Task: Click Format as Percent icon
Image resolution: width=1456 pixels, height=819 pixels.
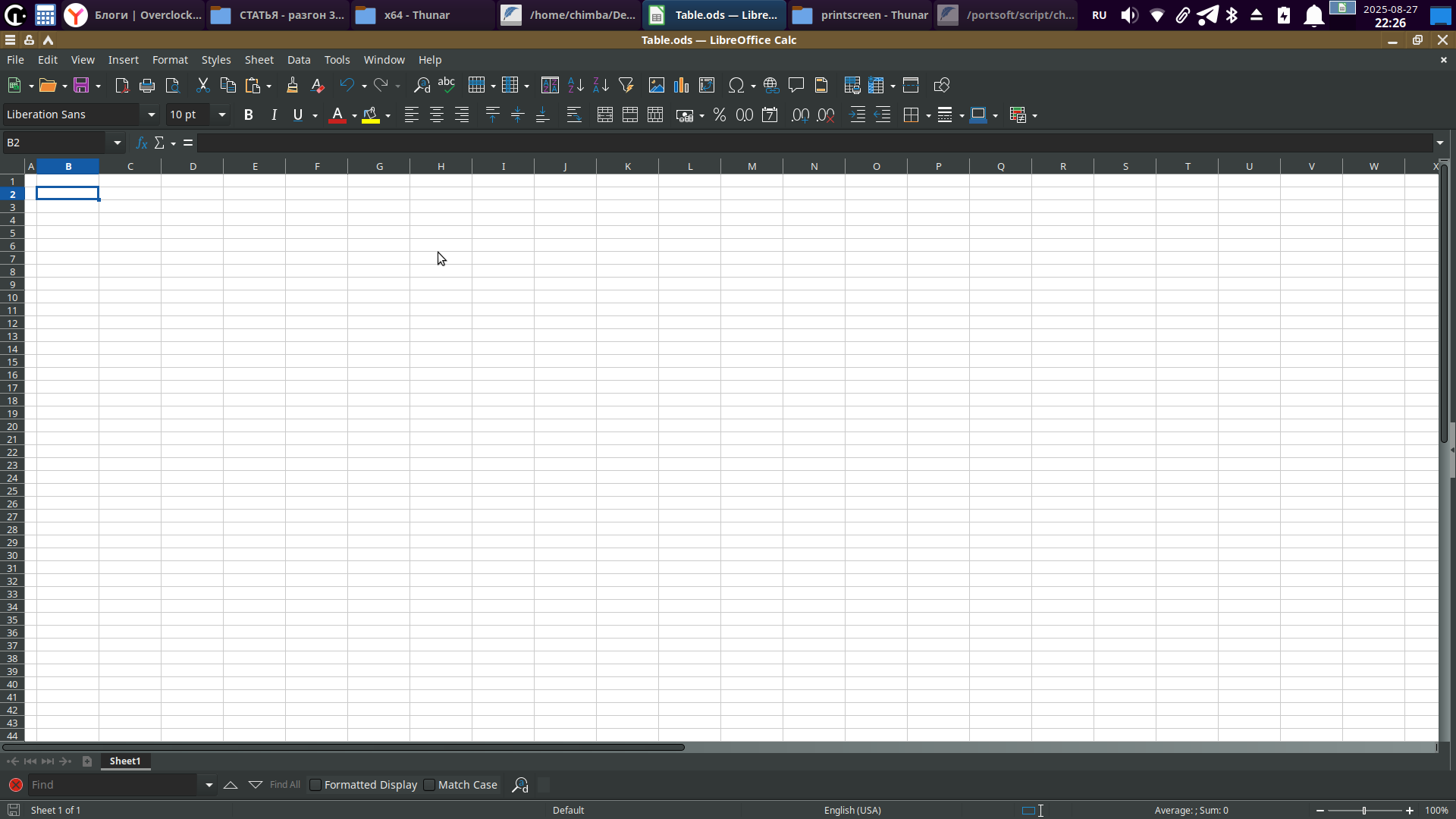Action: point(719,115)
